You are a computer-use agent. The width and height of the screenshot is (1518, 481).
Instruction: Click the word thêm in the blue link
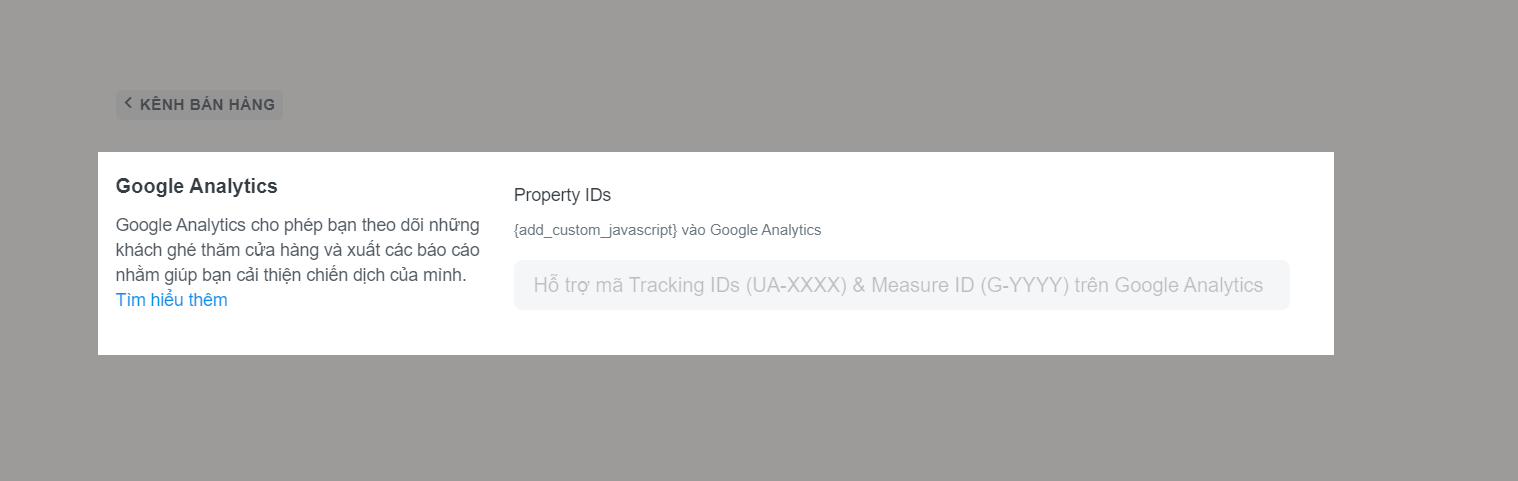207,300
